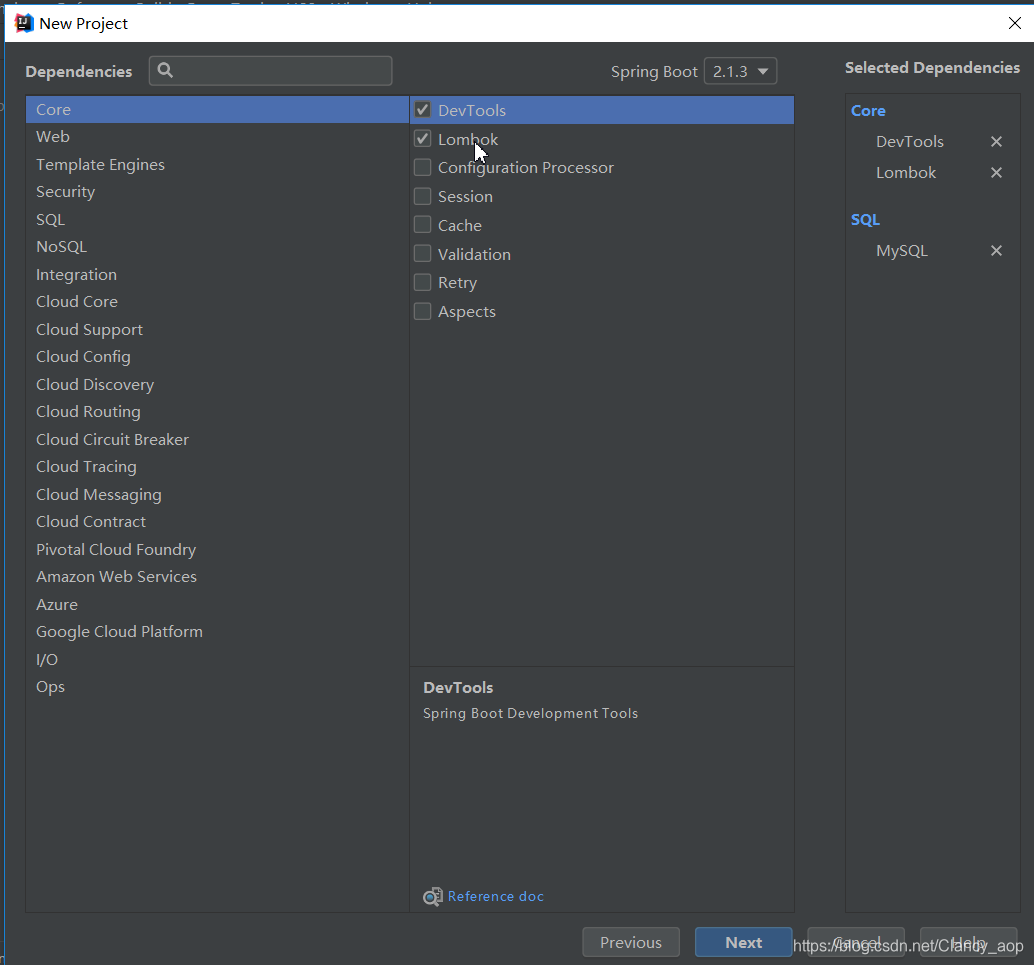This screenshot has width=1034, height=965.
Task: Click the Reference doc web icon
Action: pyautogui.click(x=433, y=896)
